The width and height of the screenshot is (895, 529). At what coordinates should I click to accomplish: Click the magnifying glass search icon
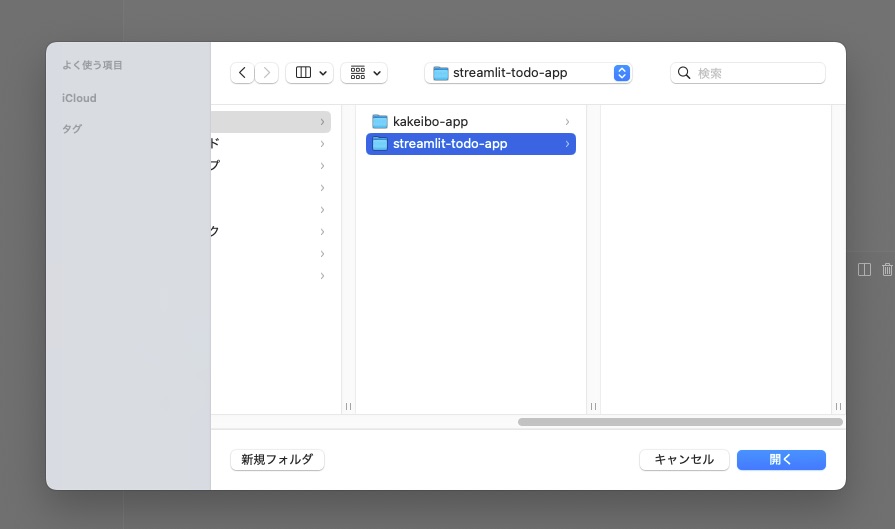tap(685, 73)
